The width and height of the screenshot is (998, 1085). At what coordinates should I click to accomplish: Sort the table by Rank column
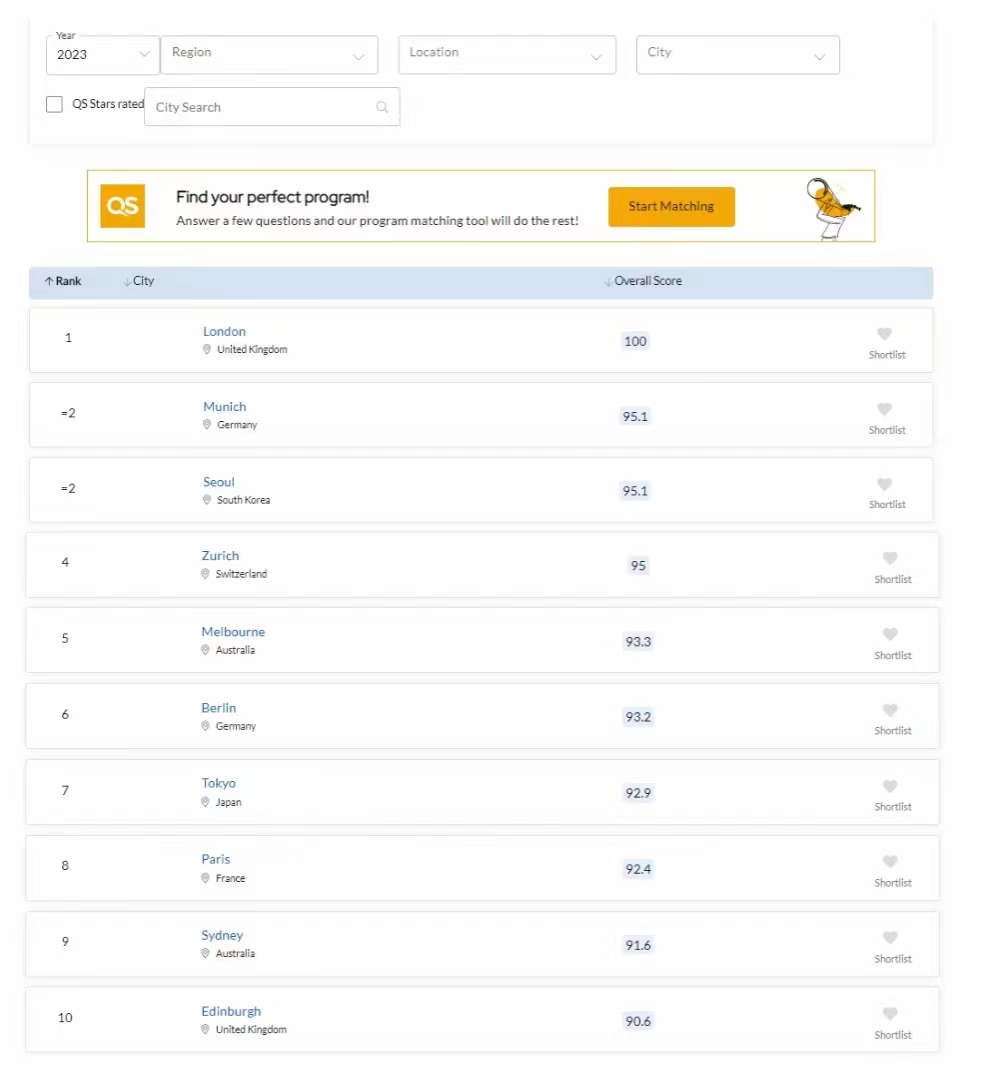click(63, 282)
